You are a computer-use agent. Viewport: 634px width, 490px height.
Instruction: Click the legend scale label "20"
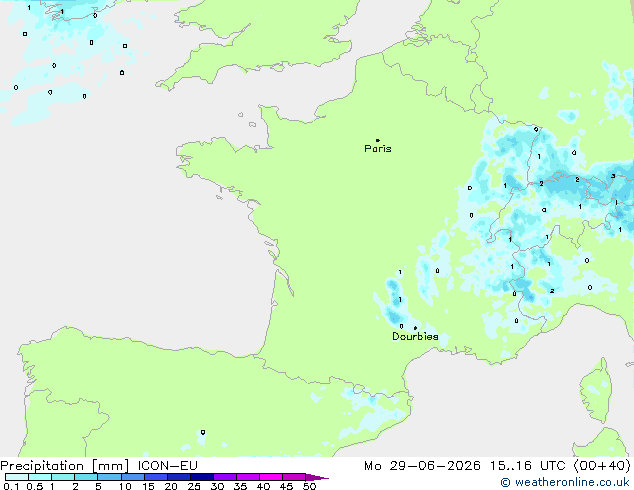pyautogui.click(x=171, y=486)
